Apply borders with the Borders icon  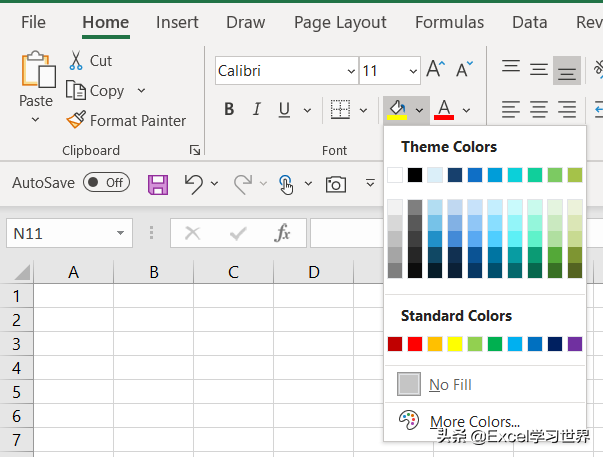coord(340,110)
